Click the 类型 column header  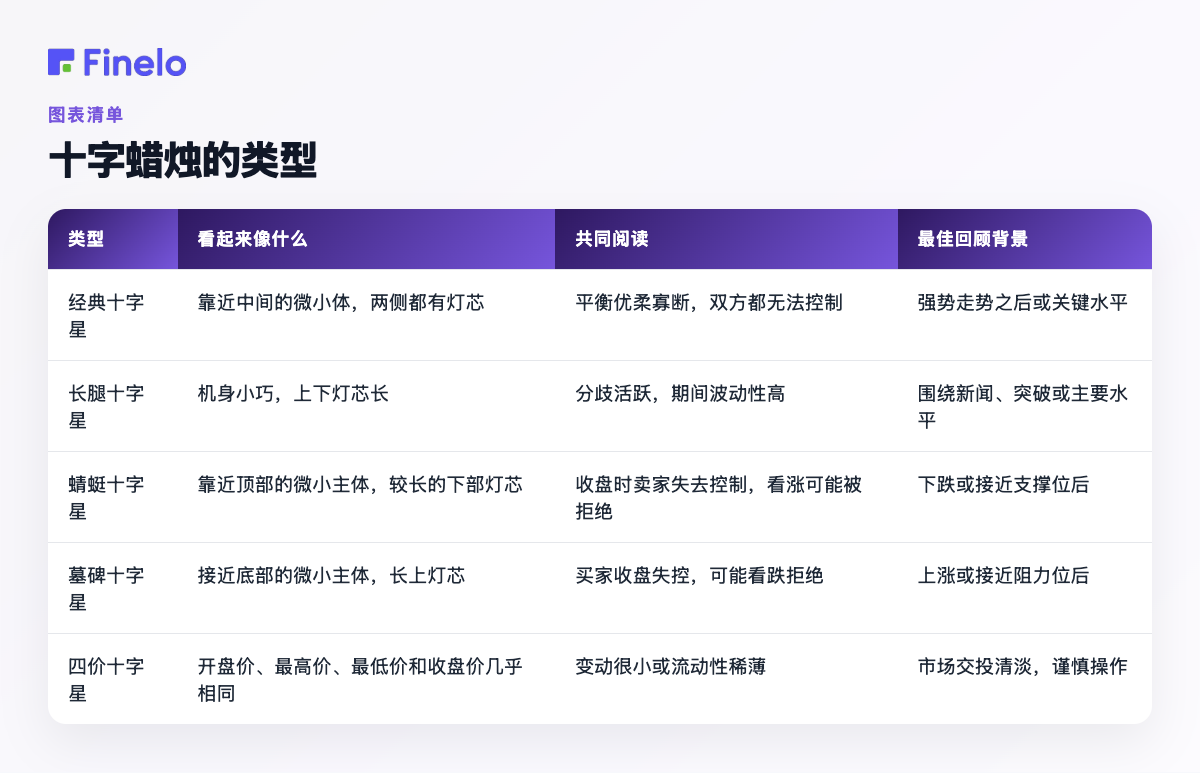coord(86,239)
